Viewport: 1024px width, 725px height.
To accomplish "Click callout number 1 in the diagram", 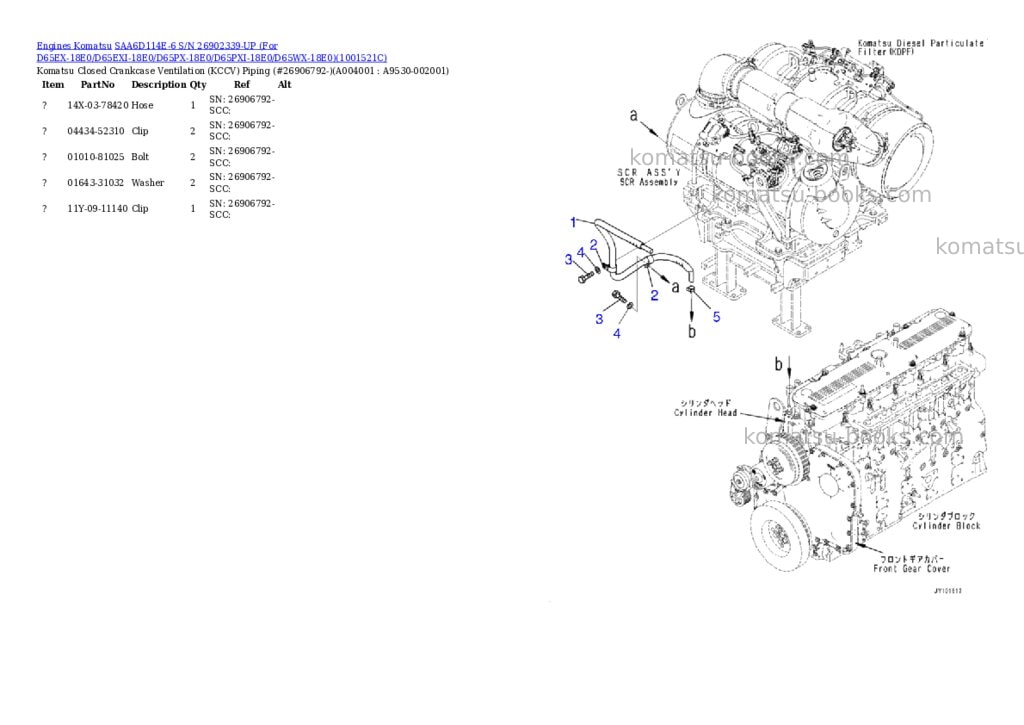I will click(x=573, y=223).
